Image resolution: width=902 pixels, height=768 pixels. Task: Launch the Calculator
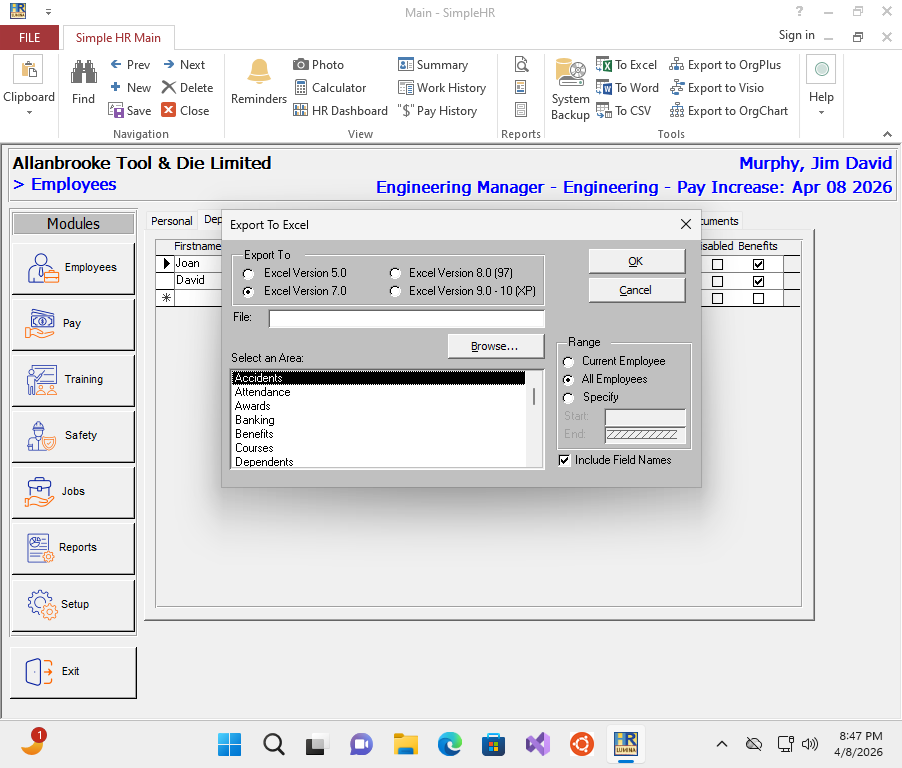pyautogui.click(x=330, y=88)
